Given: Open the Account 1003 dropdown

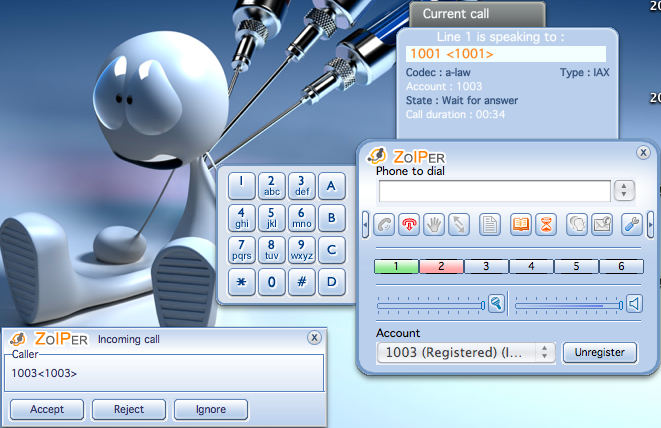Looking at the screenshot, I should (465, 353).
